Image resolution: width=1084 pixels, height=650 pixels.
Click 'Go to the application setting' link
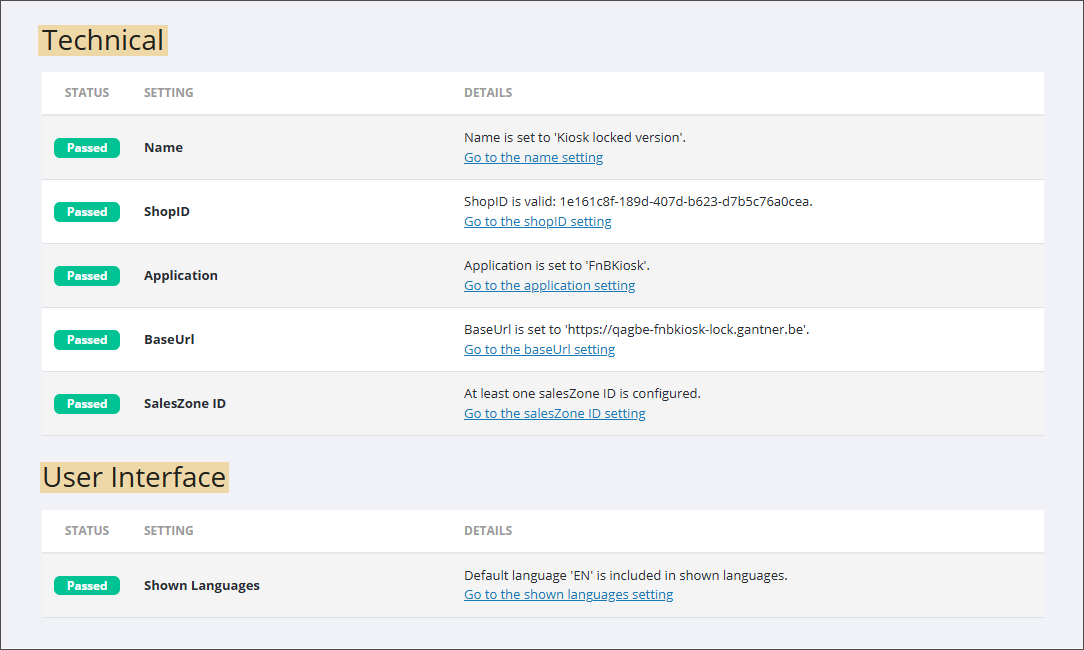pyautogui.click(x=549, y=286)
